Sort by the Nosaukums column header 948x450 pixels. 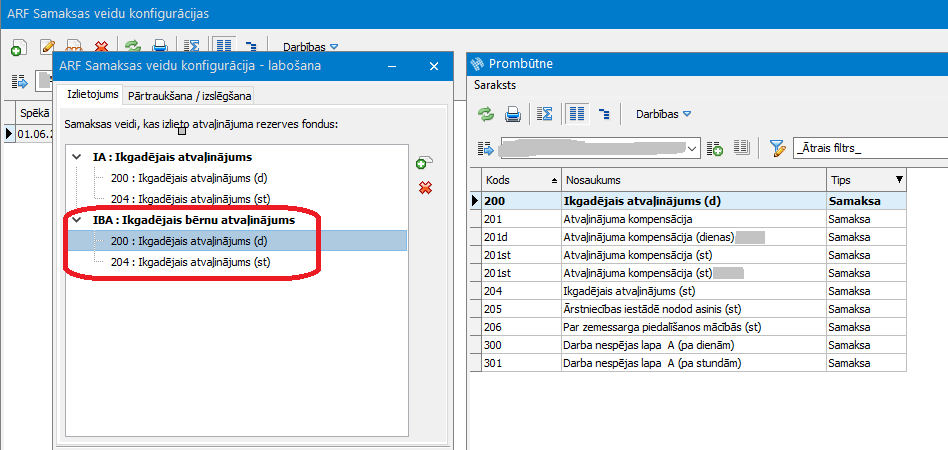[693, 180]
